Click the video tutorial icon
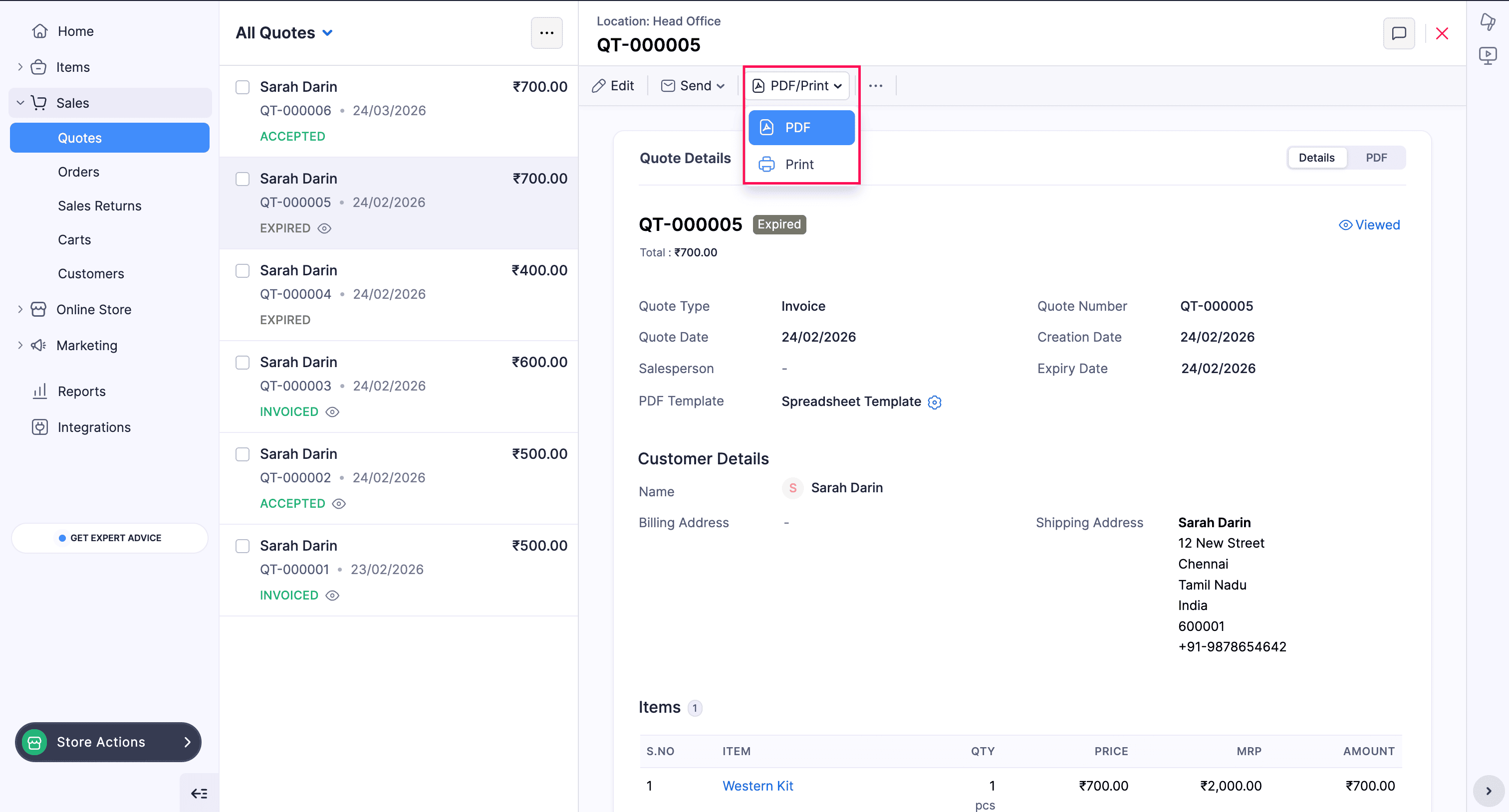 pyautogui.click(x=1488, y=56)
